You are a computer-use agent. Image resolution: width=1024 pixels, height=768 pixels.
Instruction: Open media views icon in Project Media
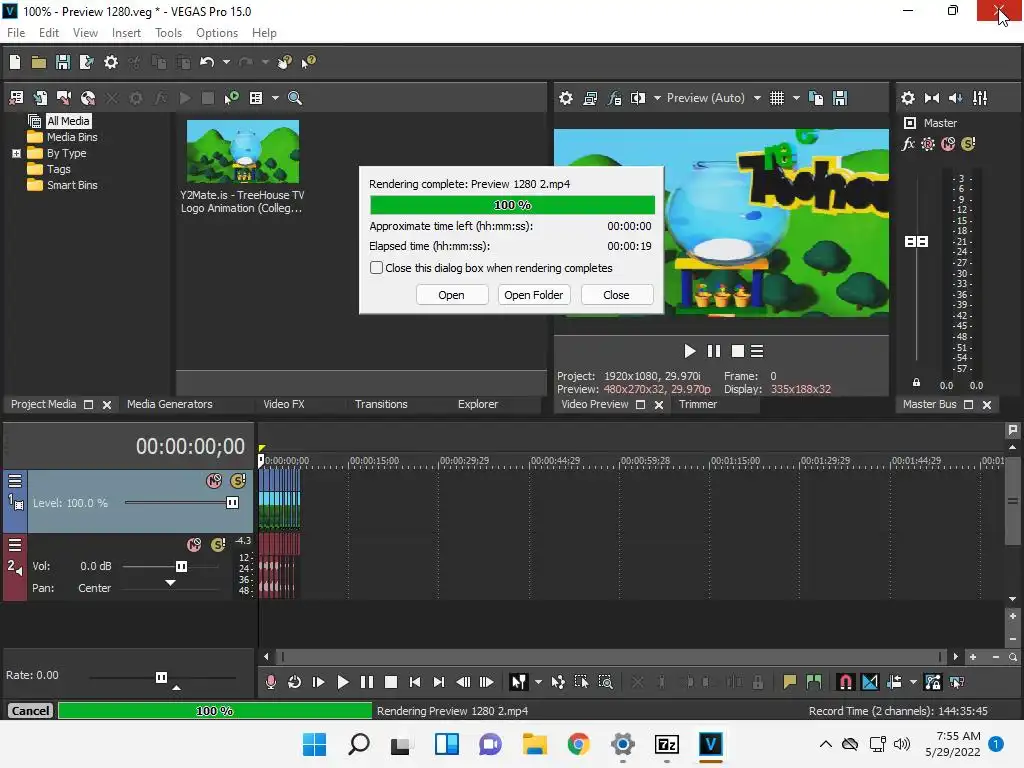pyautogui.click(x=256, y=98)
